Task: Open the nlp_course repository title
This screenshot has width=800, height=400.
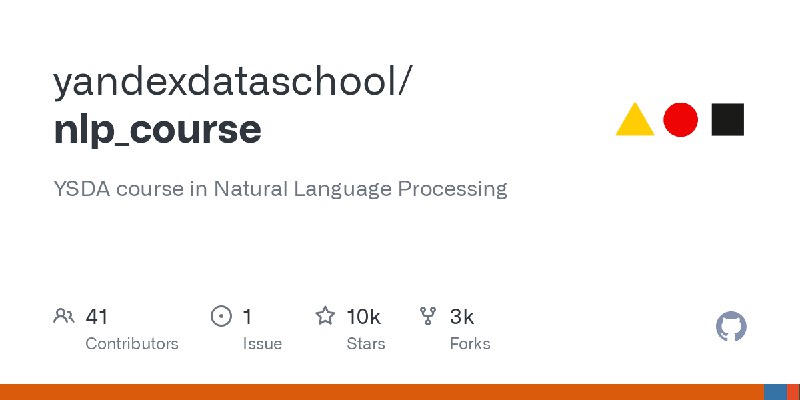Action: (158, 129)
